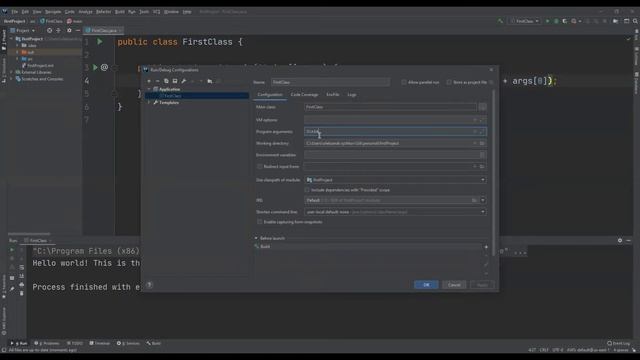Open the File menu
Image resolution: width=640 pixels, height=360 pixels.
[x=15, y=12]
